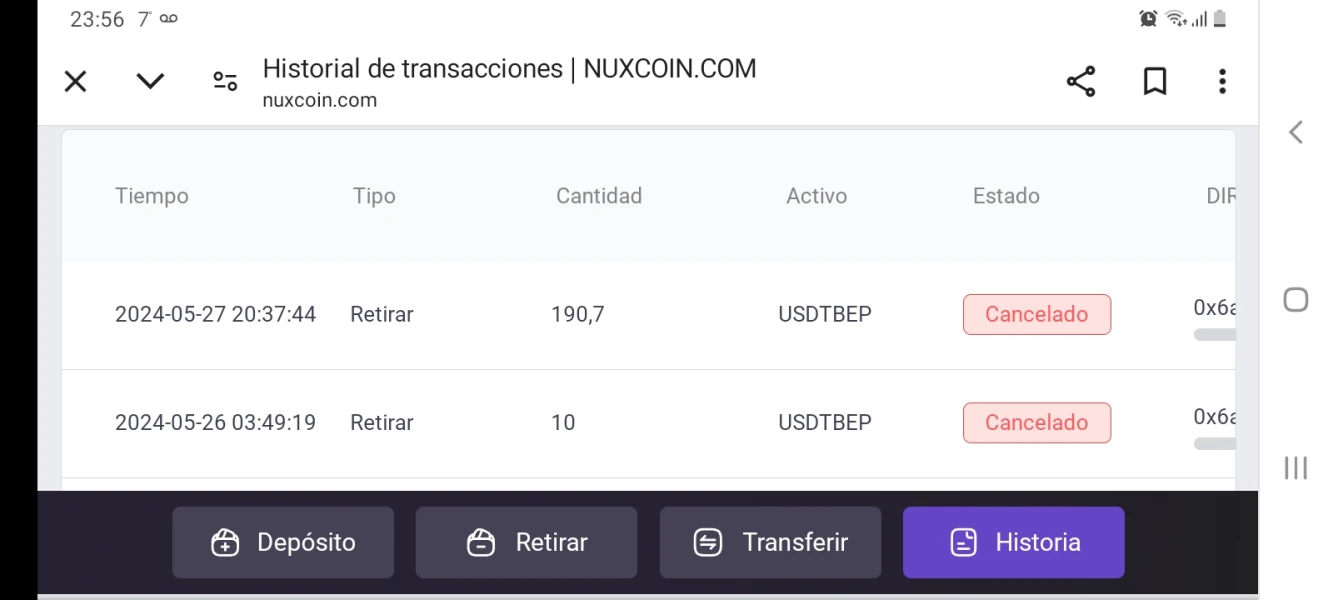Screen dimensions: 1333x600
Task: Select the Historia tab
Action: pyautogui.click(x=1013, y=542)
